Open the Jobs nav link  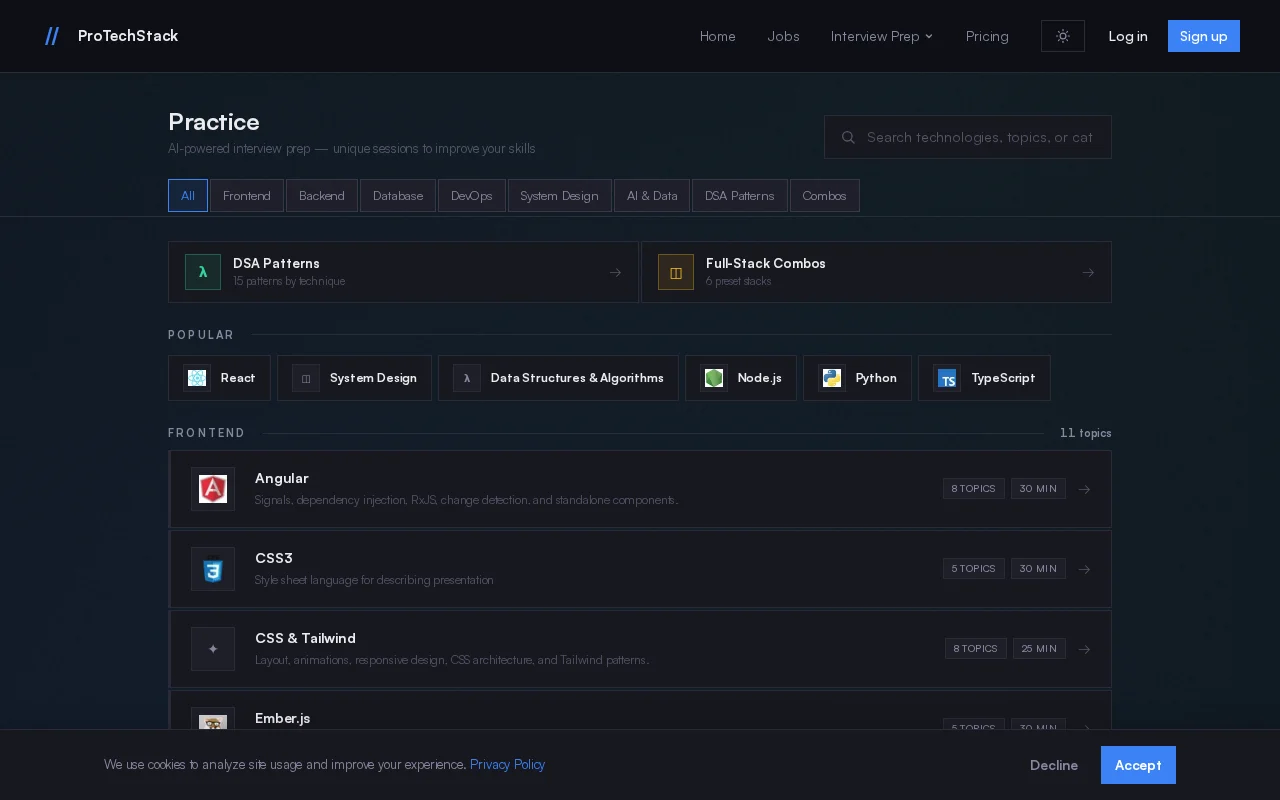[x=783, y=36]
